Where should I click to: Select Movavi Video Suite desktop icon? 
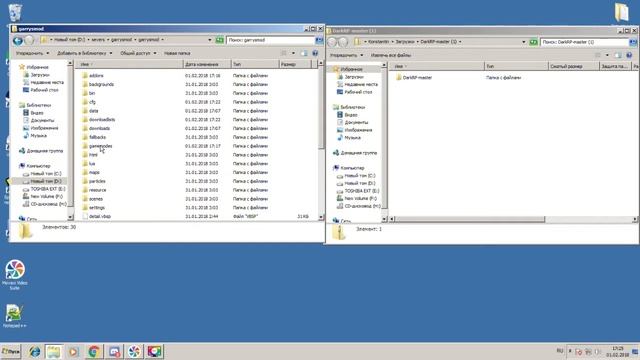click(15, 274)
